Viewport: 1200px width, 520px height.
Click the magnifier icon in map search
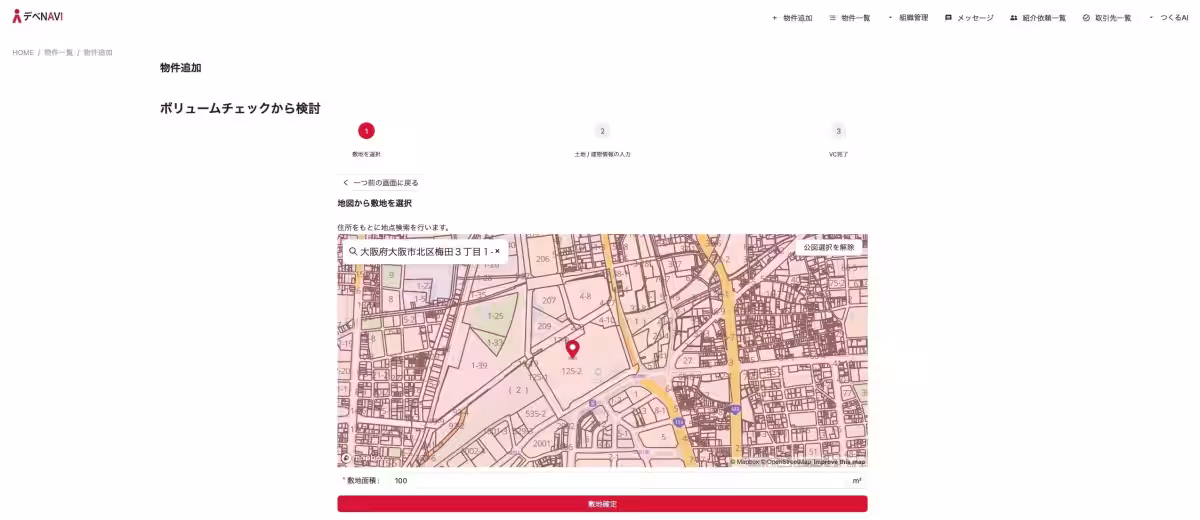tap(353, 252)
